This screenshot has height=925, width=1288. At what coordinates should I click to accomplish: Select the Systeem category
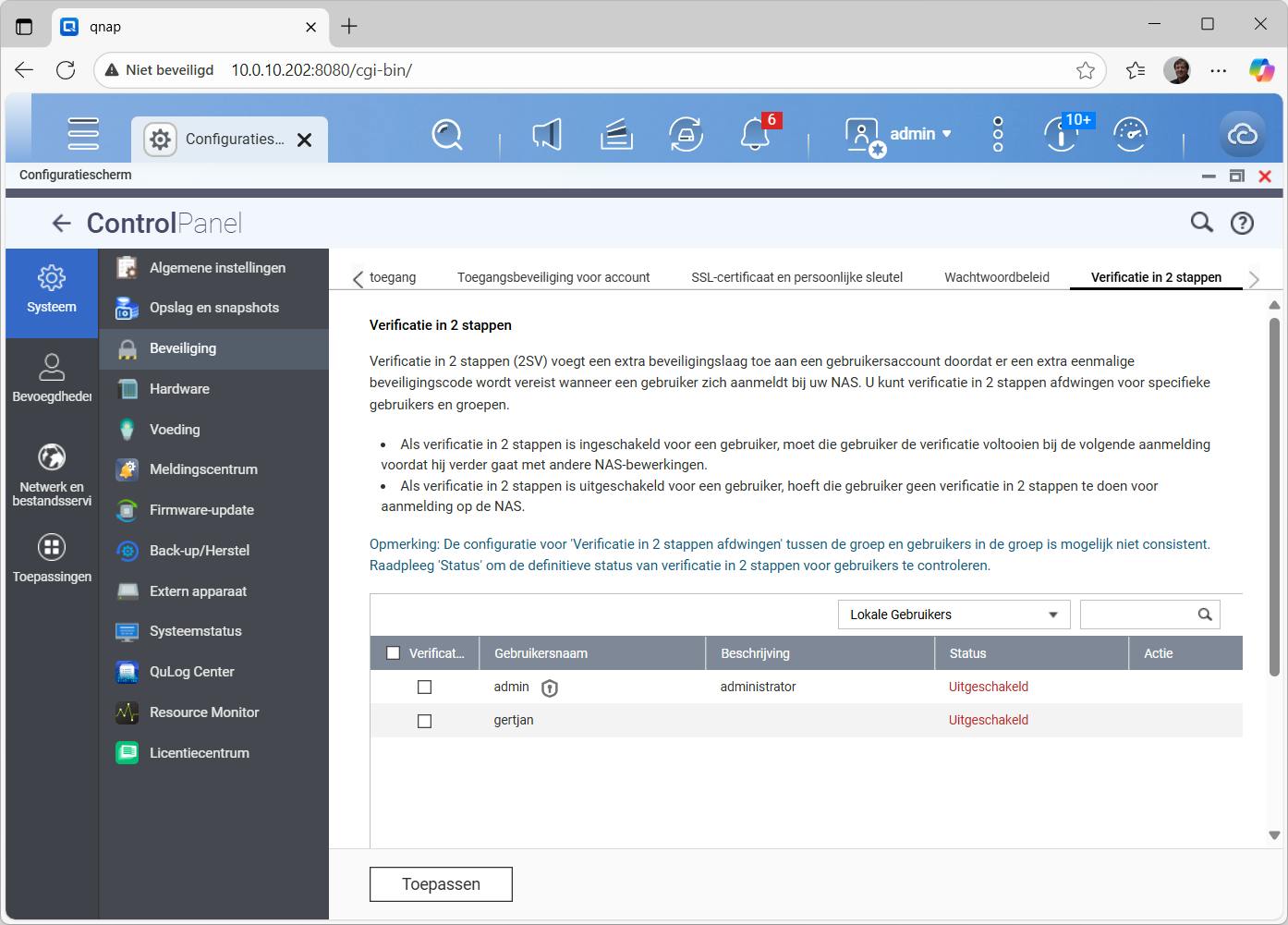point(52,292)
